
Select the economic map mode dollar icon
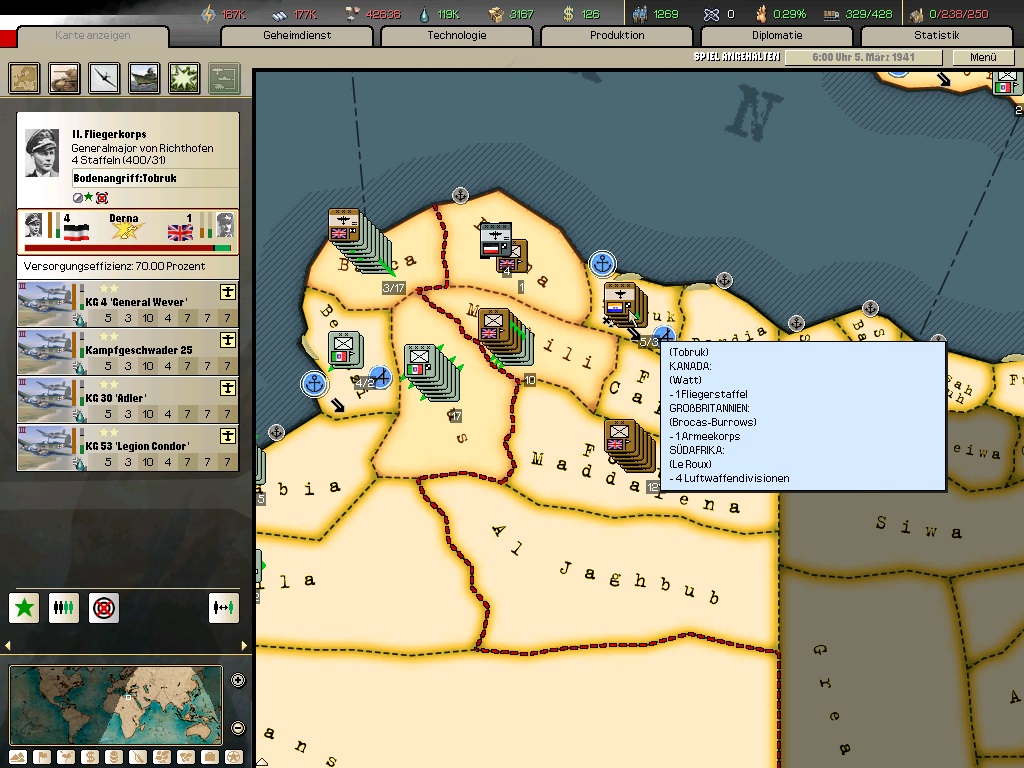(x=89, y=757)
